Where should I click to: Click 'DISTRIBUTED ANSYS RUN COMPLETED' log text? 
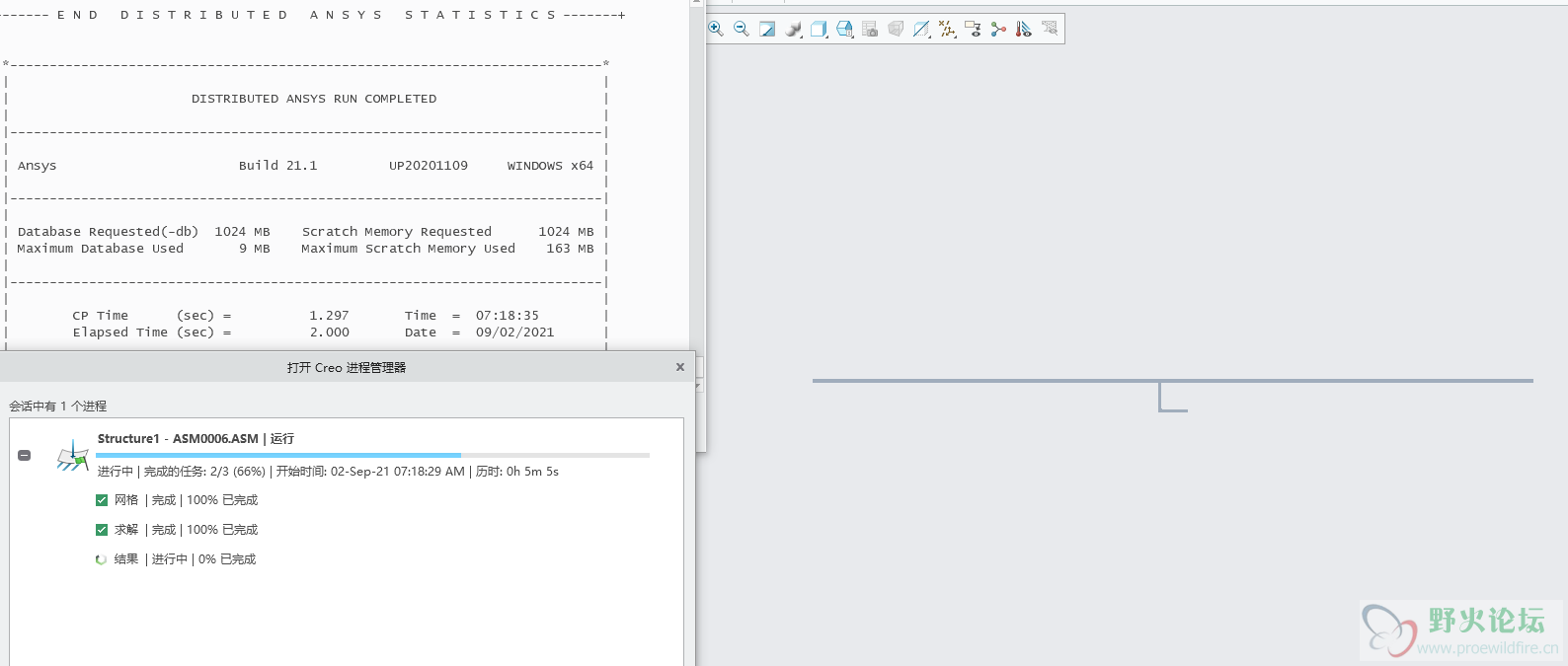click(x=314, y=99)
